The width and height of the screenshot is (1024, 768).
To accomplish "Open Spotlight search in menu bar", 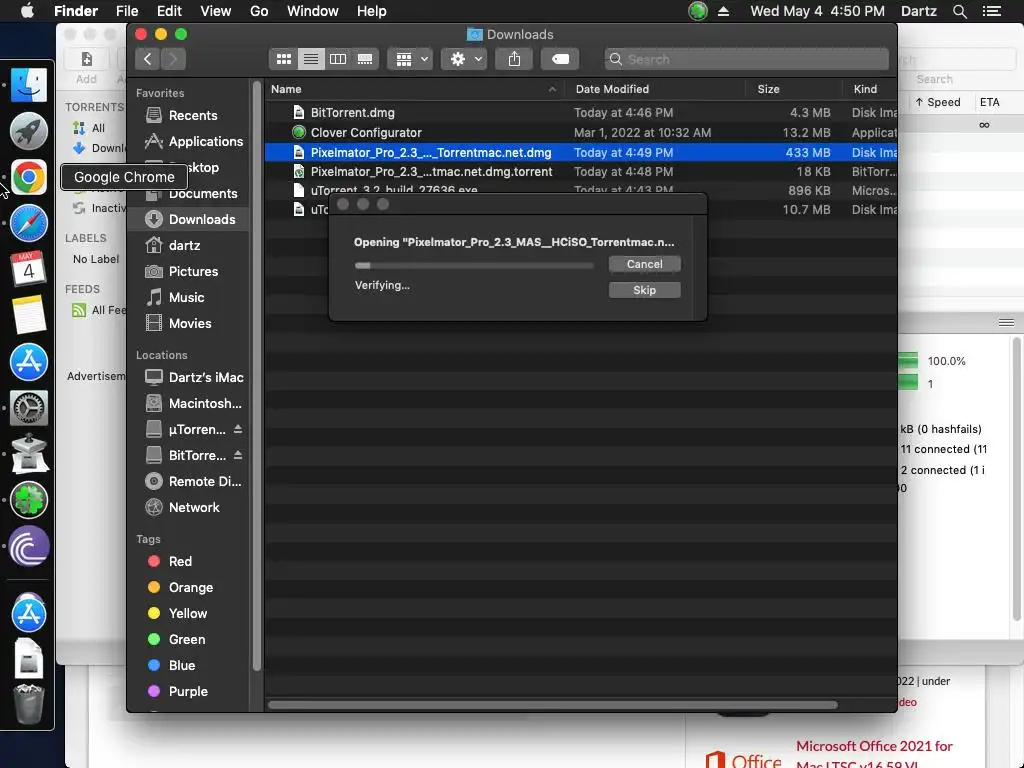I will [x=959, y=11].
